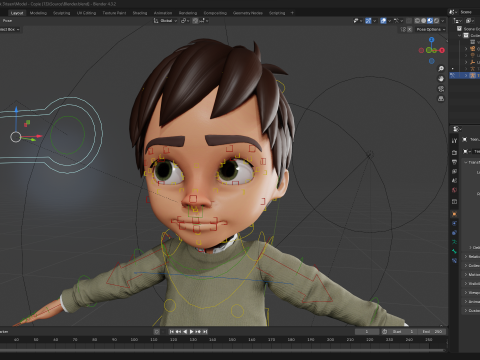
Task: Click the pan view hand icon
Action: (441, 79)
